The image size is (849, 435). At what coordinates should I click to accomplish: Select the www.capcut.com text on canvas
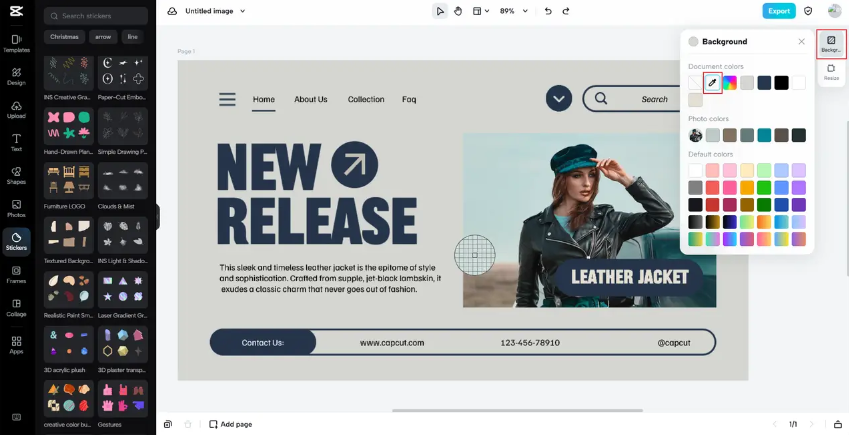click(x=392, y=342)
